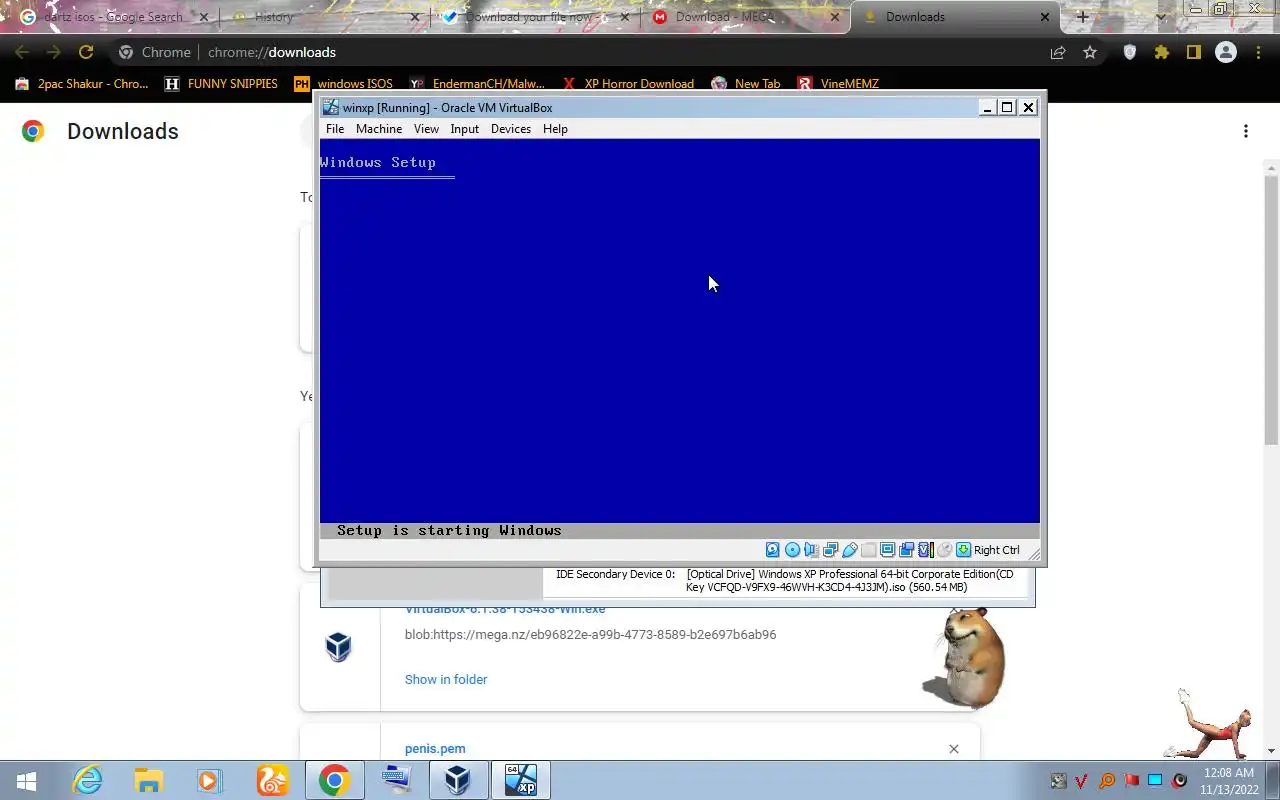The width and height of the screenshot is (1280, 800).
Task: Click the hard disk activity indicator in VirtualBox status bar
Action: point(773,550)
